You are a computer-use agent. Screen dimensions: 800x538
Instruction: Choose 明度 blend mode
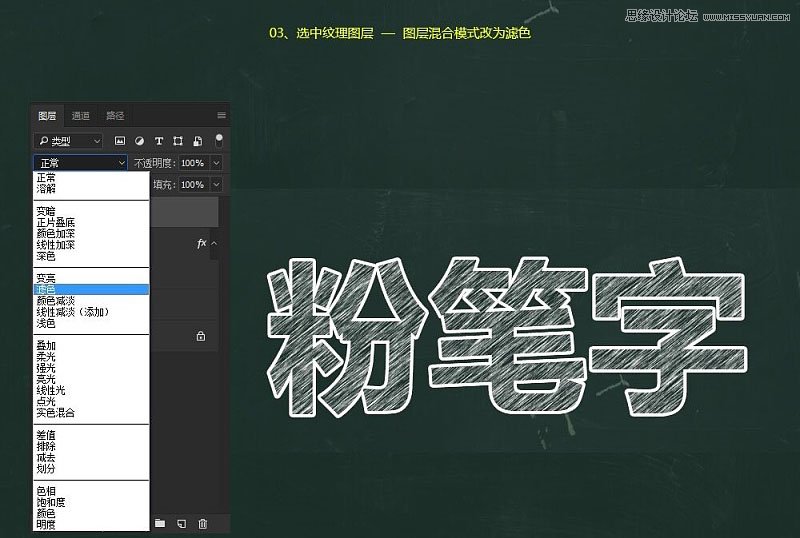point(91,525)
